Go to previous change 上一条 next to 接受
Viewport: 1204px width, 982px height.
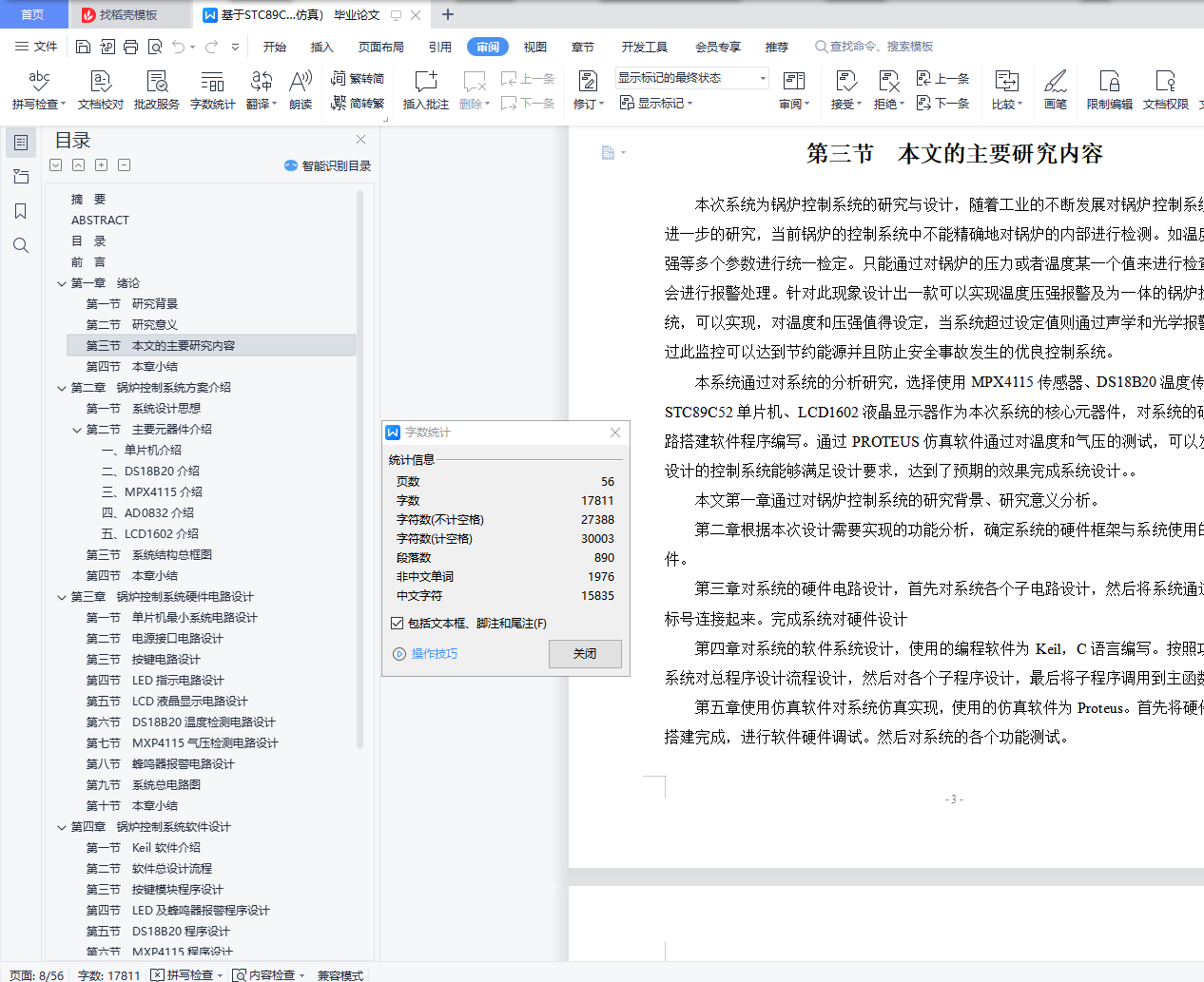943,79
